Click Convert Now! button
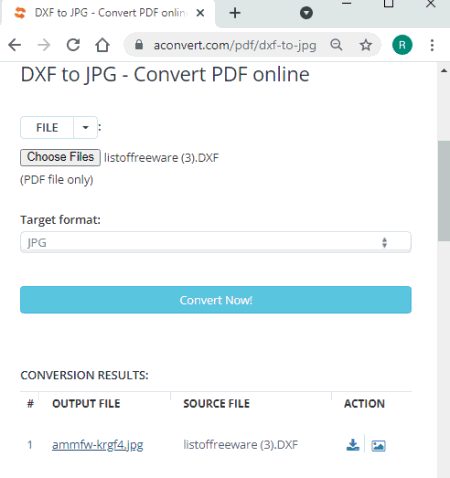This screenshot has width=450, height=478. (x=216, y=300)
